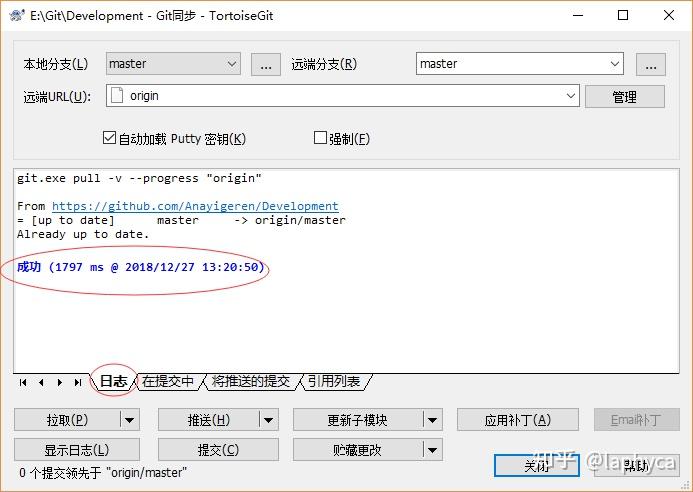
Task: Minimize the TortoiseGit sync window
Action: (578, 15)
